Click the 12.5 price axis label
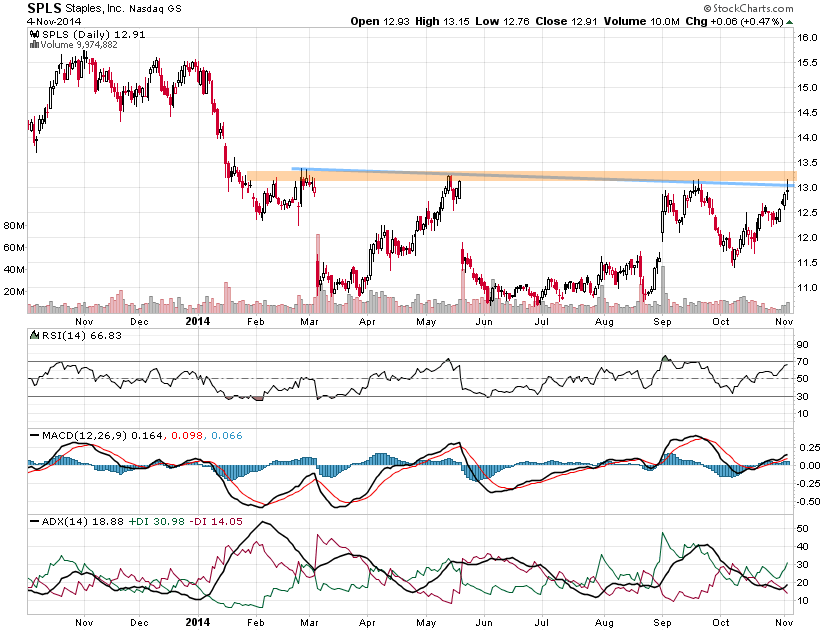This screenshot has width=832, height=632. coord(807,212)
